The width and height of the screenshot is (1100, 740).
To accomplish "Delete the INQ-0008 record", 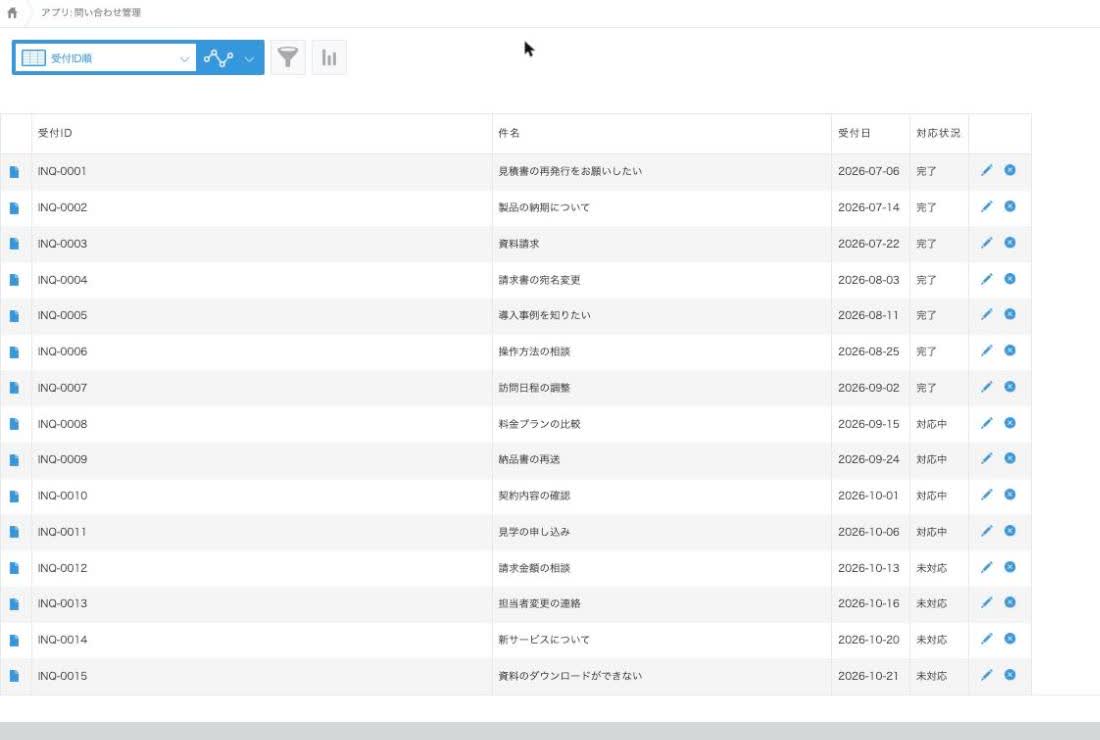I will [x=1010, y=422].
